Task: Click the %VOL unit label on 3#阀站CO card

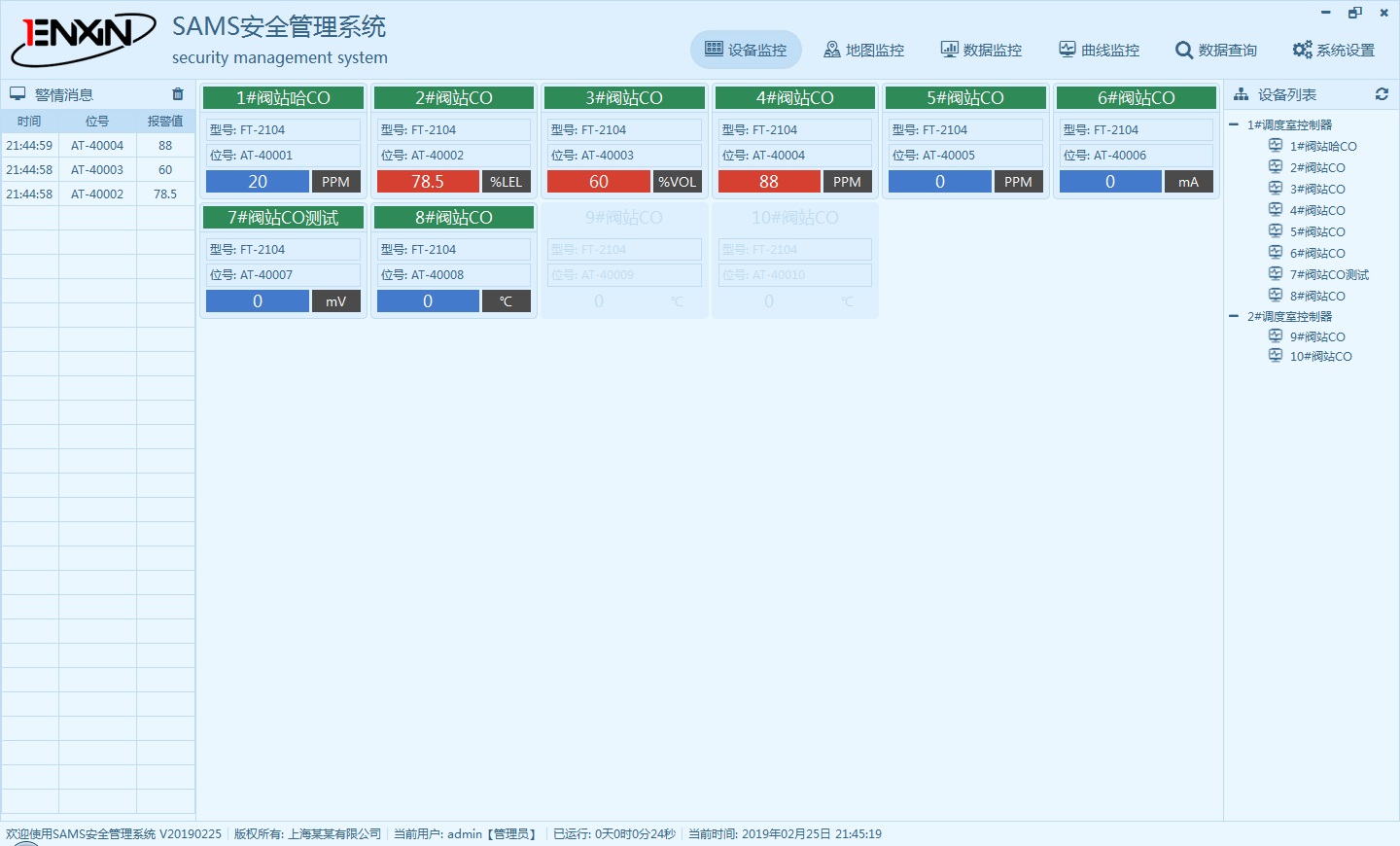Action: point(678,182)
